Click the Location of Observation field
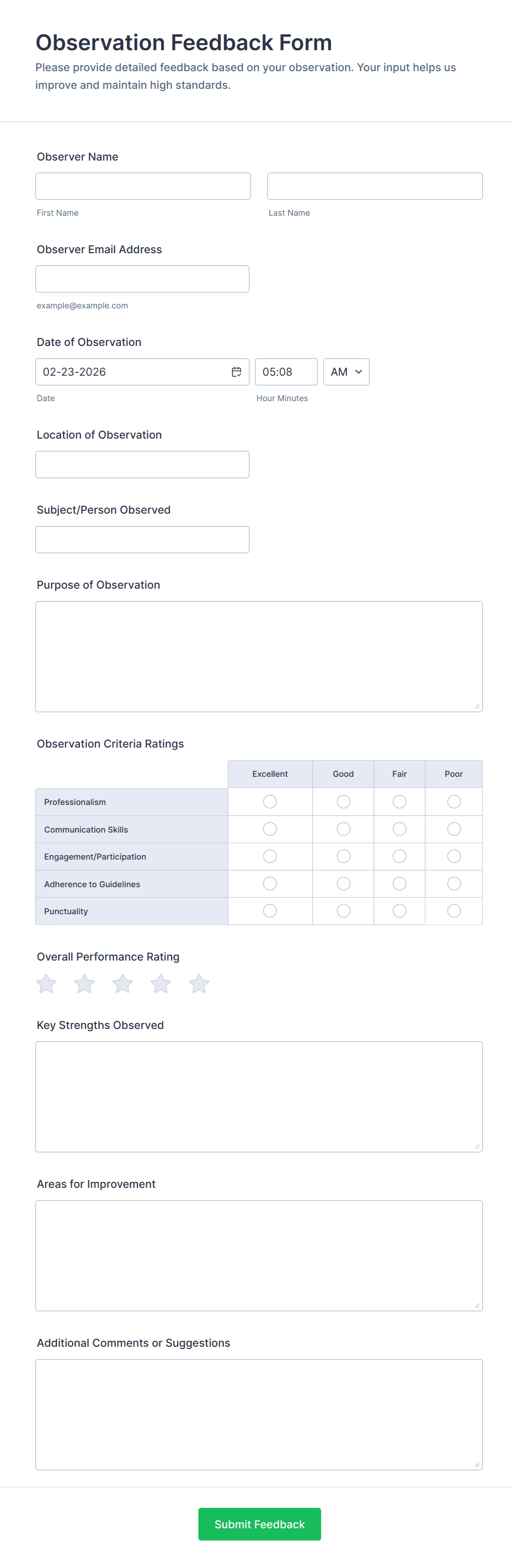The height and width of the screenshot is (1568, 513). coord(142,465)
